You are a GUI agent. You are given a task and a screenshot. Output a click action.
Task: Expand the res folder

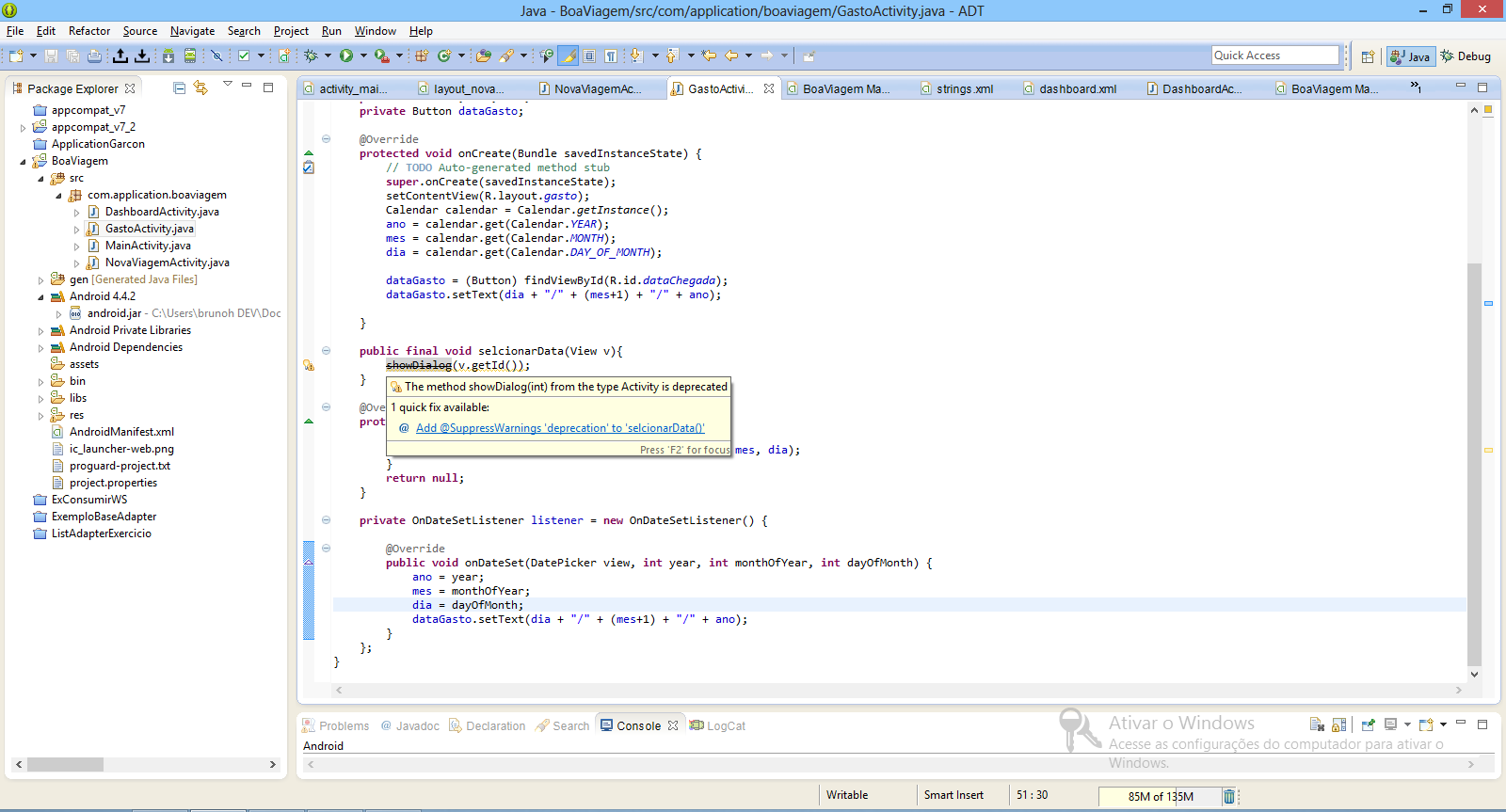[40, 415]
